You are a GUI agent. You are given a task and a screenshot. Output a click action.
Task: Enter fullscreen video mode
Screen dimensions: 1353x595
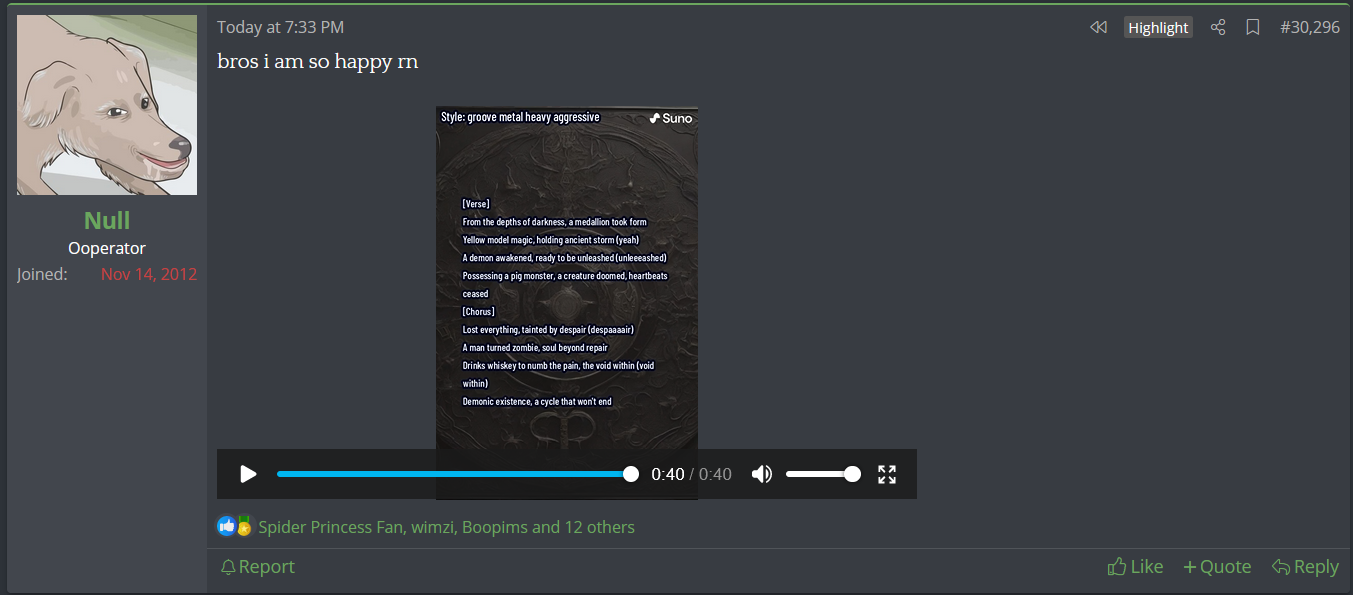point(886,474)
